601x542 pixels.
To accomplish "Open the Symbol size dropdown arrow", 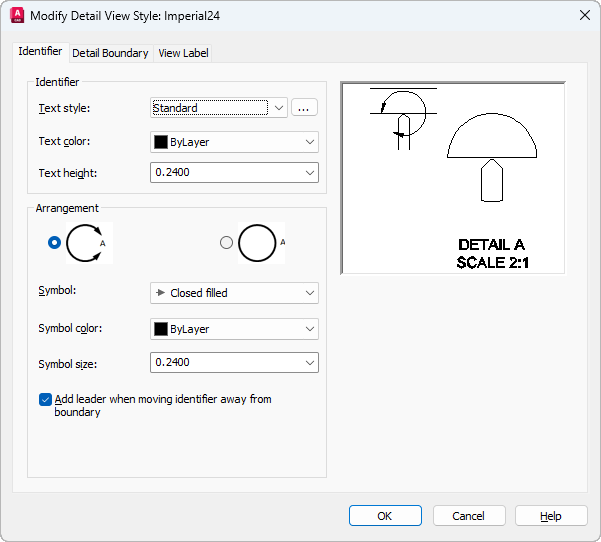I will (x=309, y=362).
